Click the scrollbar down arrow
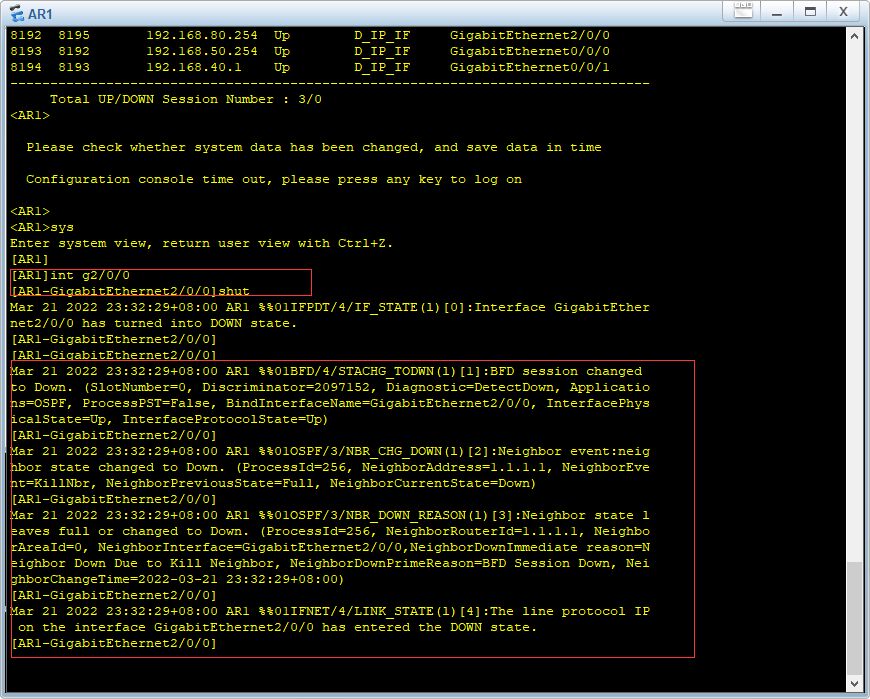This screenshot has width=870, height=699. 854,683
